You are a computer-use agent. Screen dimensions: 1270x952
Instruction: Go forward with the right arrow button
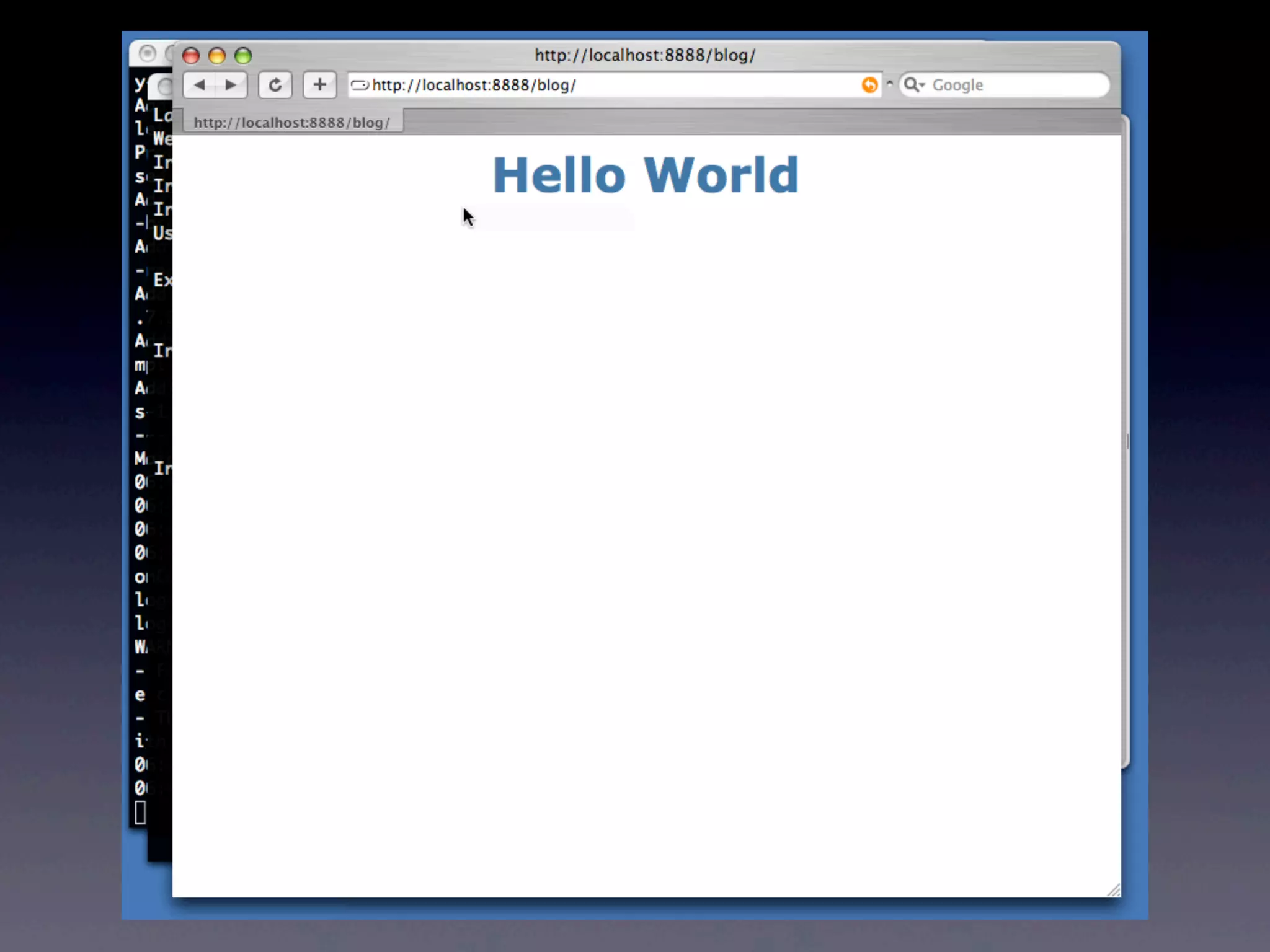231,85
